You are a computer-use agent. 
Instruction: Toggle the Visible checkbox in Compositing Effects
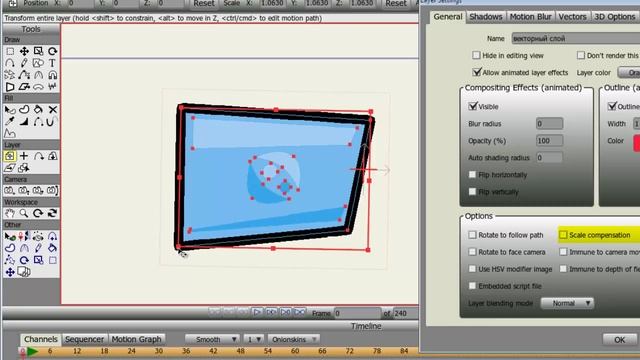[473, 106]
